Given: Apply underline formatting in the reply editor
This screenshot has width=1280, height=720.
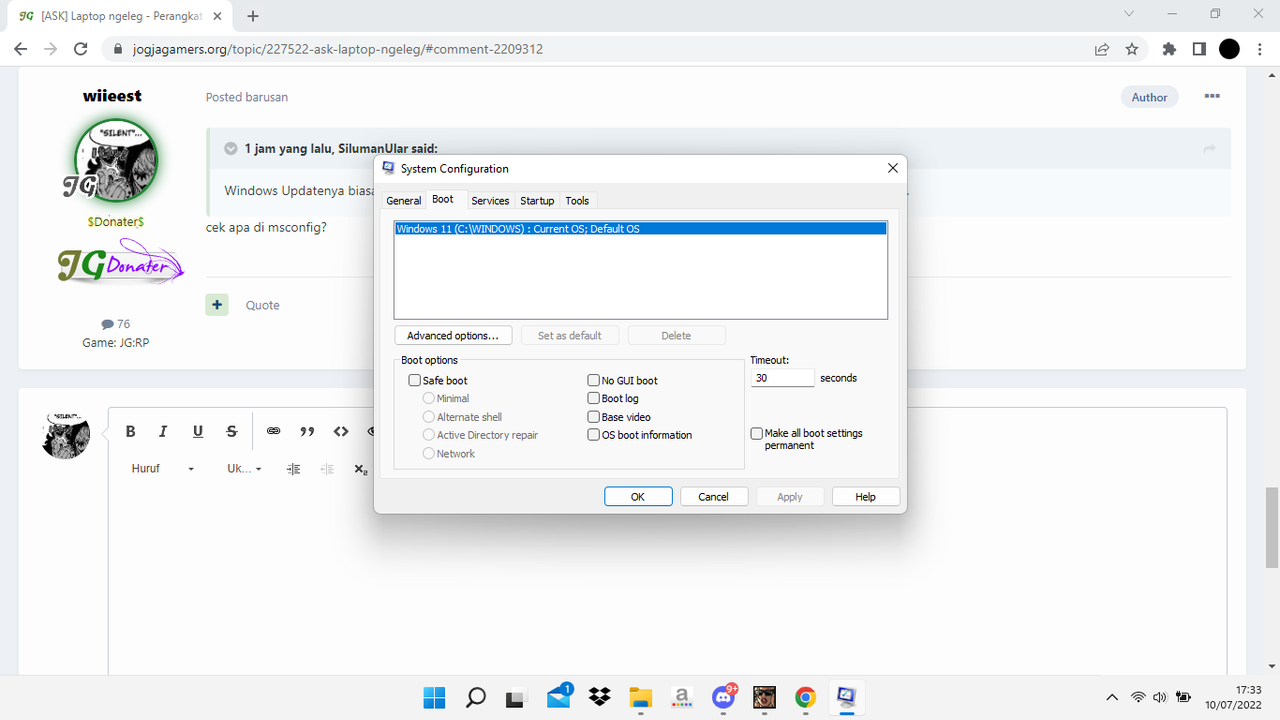Looking at the screenshot, I should point(198,431).
